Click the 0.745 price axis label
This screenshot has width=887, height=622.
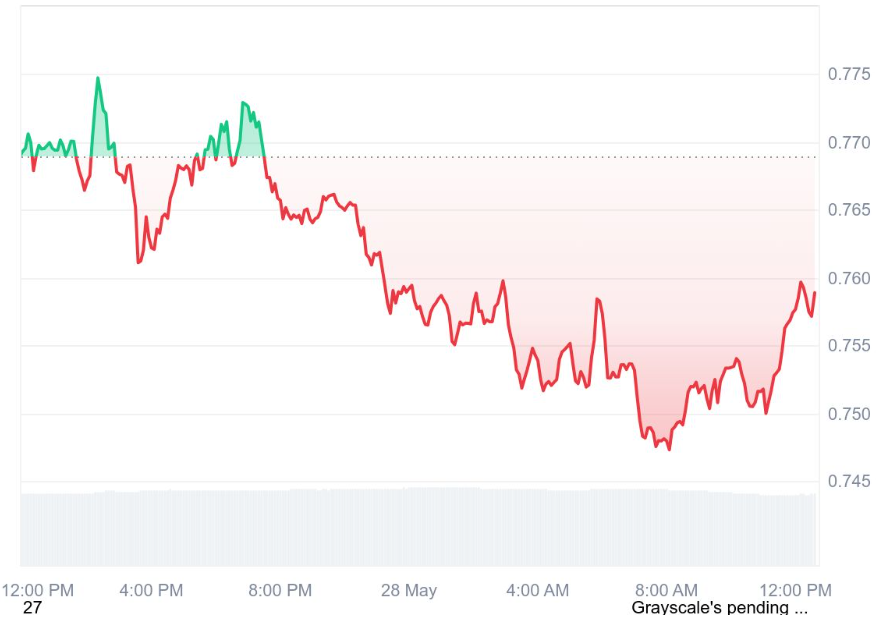(849, 481)
